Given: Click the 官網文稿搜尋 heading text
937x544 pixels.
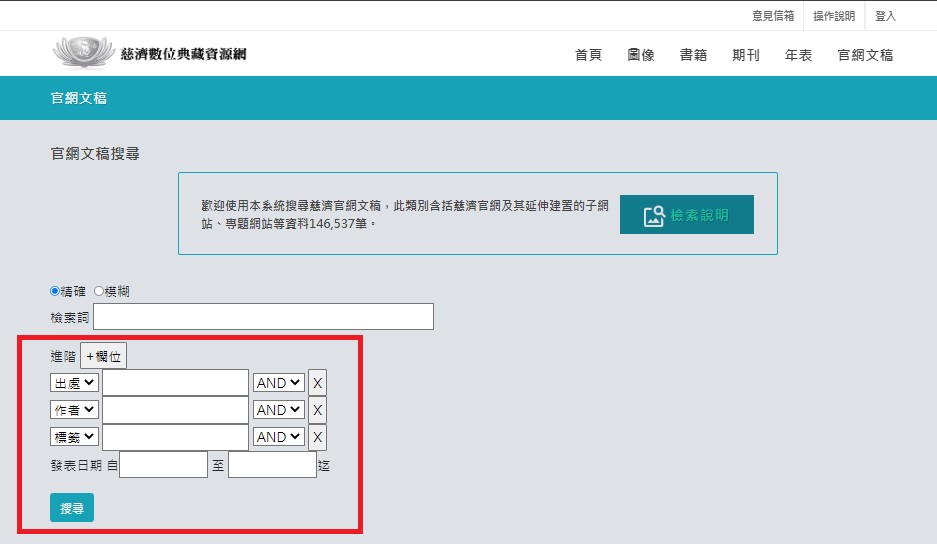Looking at the screenshot, I should (95, 154).
